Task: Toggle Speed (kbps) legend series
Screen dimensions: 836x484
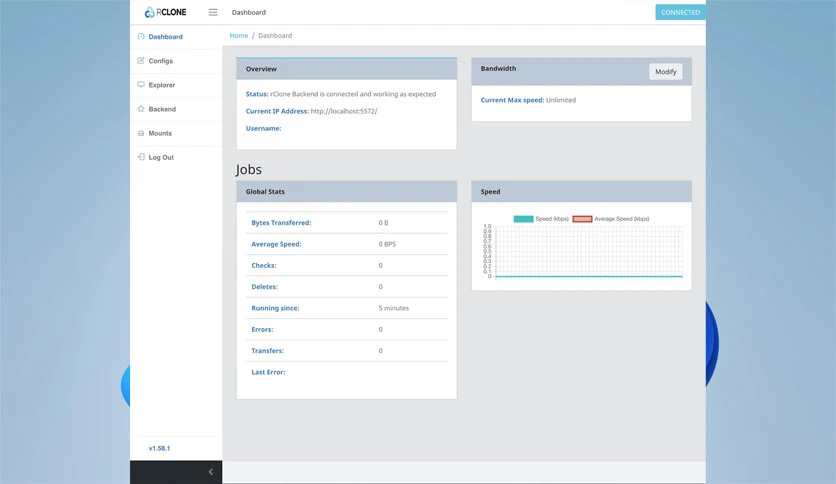Action: (x=541, y=219)
